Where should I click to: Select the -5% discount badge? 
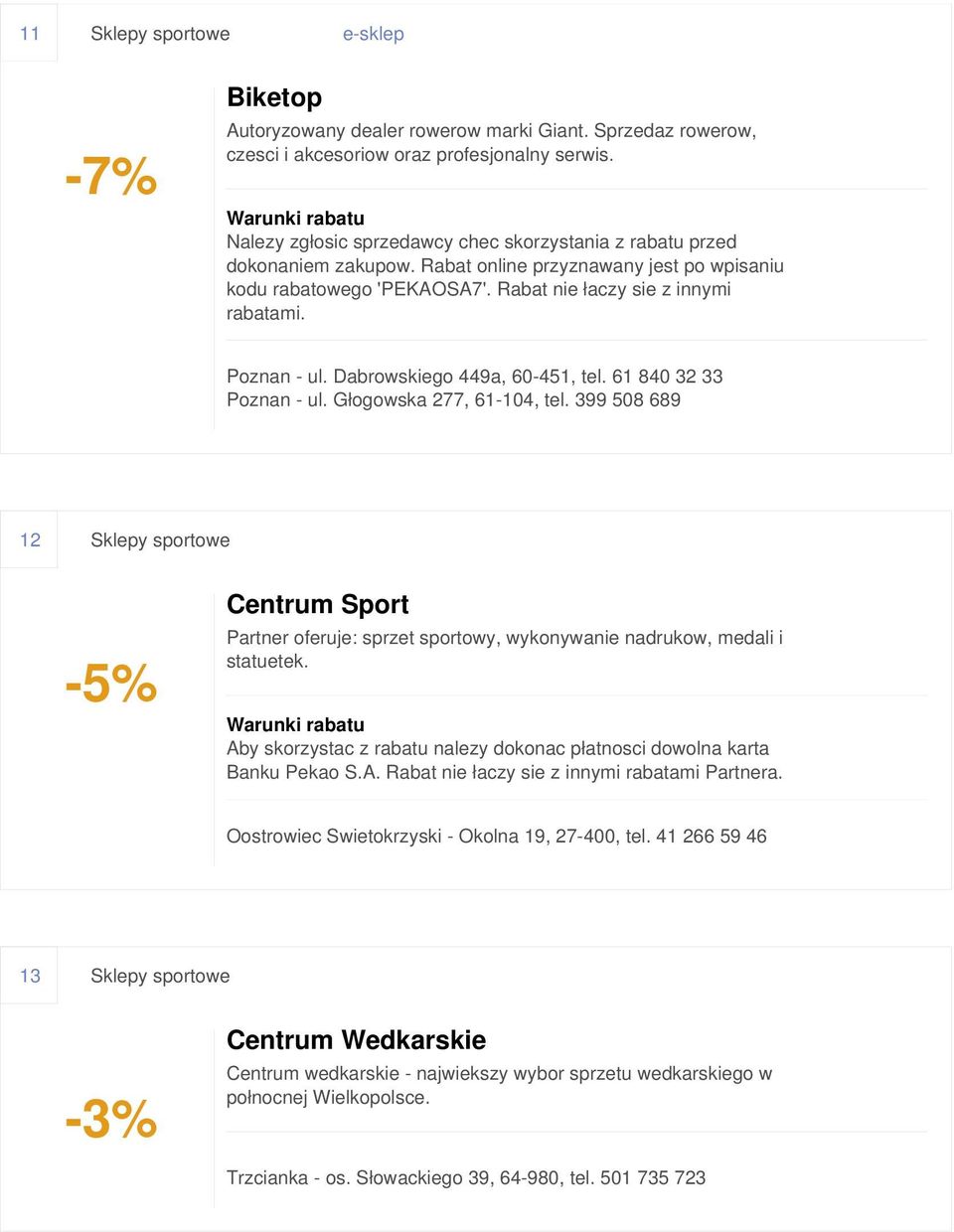coord(111,684)
